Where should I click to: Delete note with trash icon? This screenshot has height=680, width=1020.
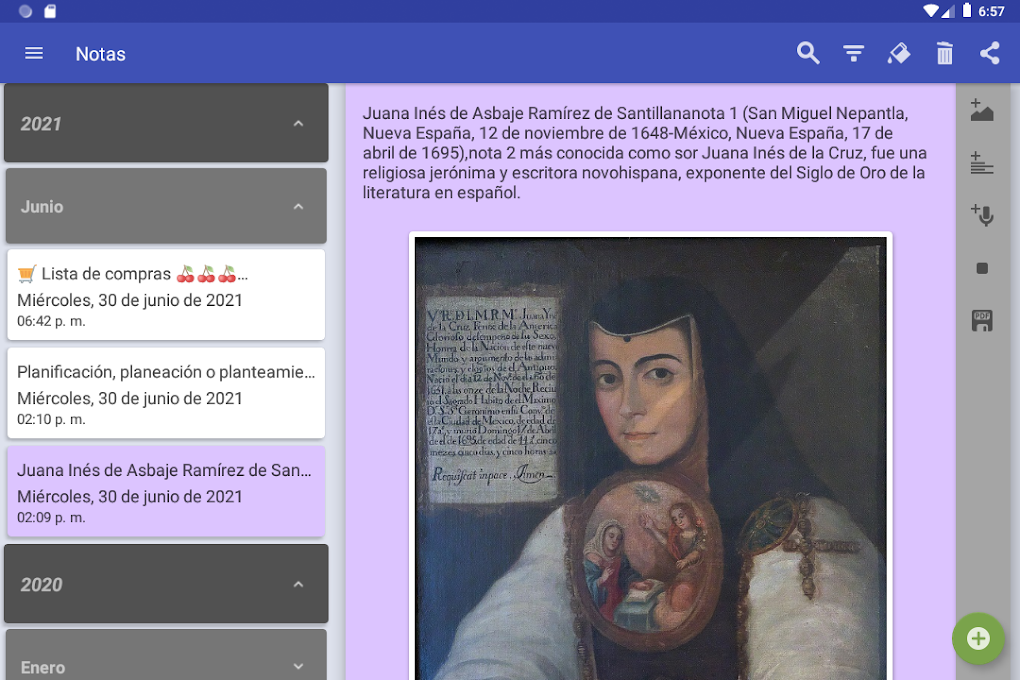point(945,53)
